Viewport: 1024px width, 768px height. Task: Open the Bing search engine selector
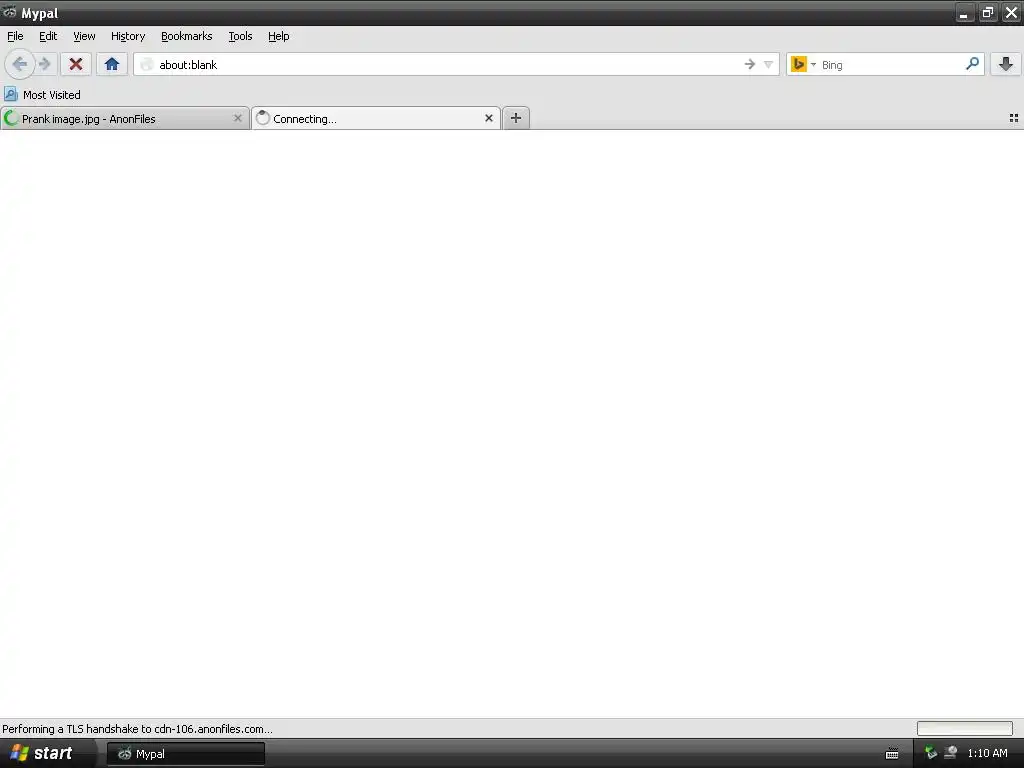803,64
